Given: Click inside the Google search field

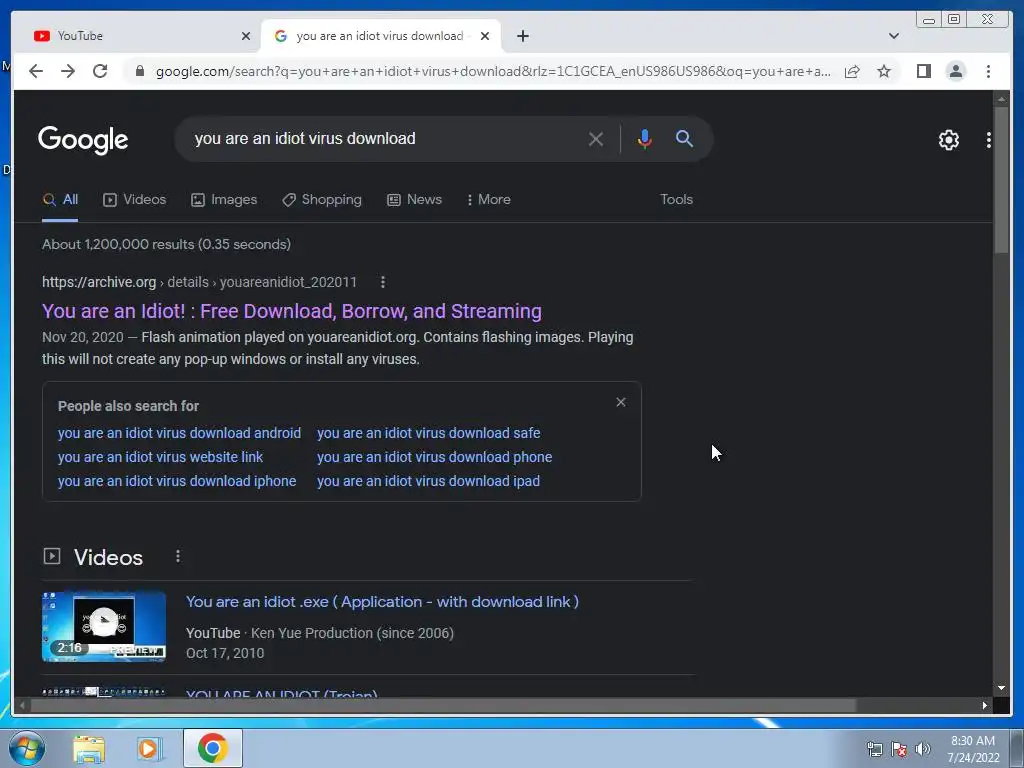Looking at the screenshot, I should coord(385,138).
